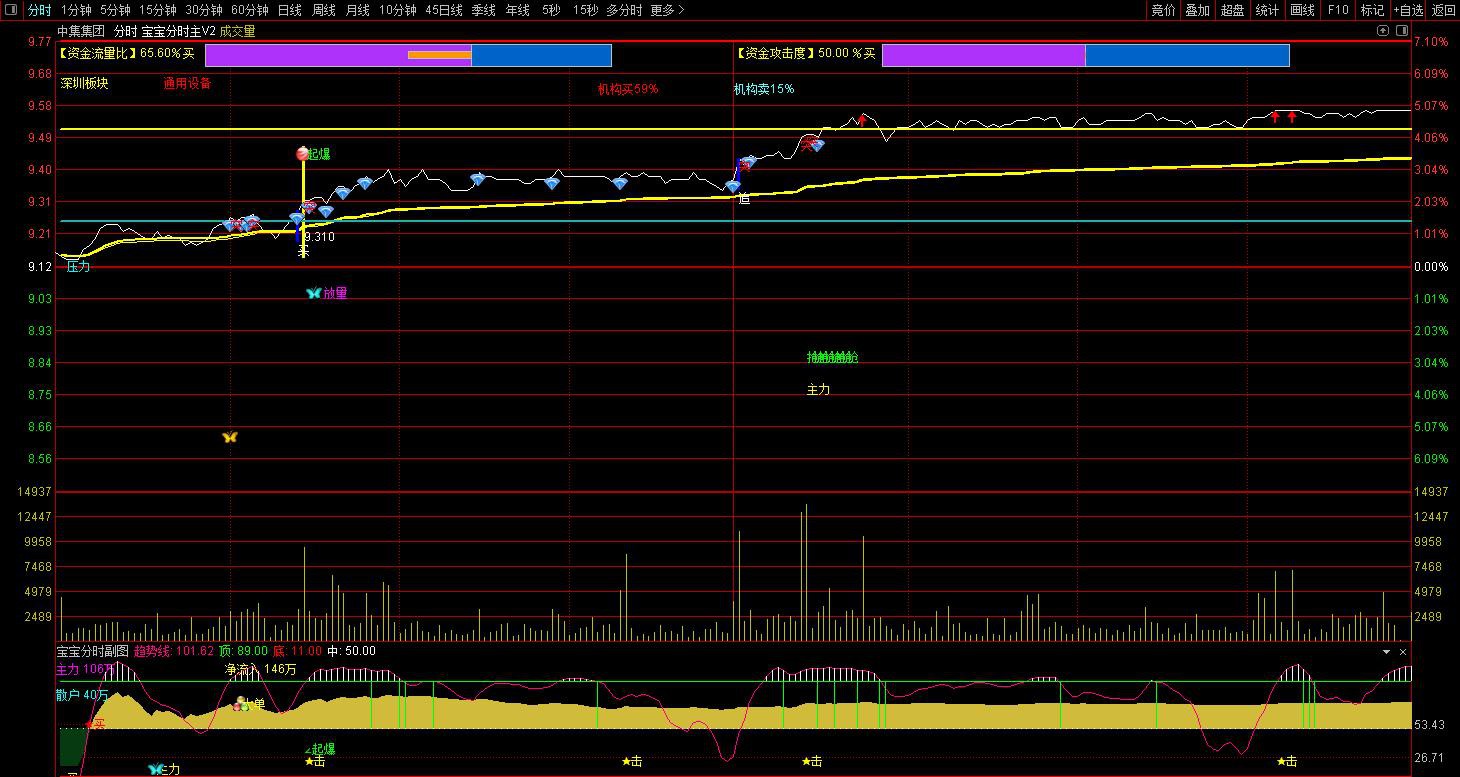Viewport: 1460px width, 777px height.
Task: Click the 追 marker on price line
Action: click(744, 199)
